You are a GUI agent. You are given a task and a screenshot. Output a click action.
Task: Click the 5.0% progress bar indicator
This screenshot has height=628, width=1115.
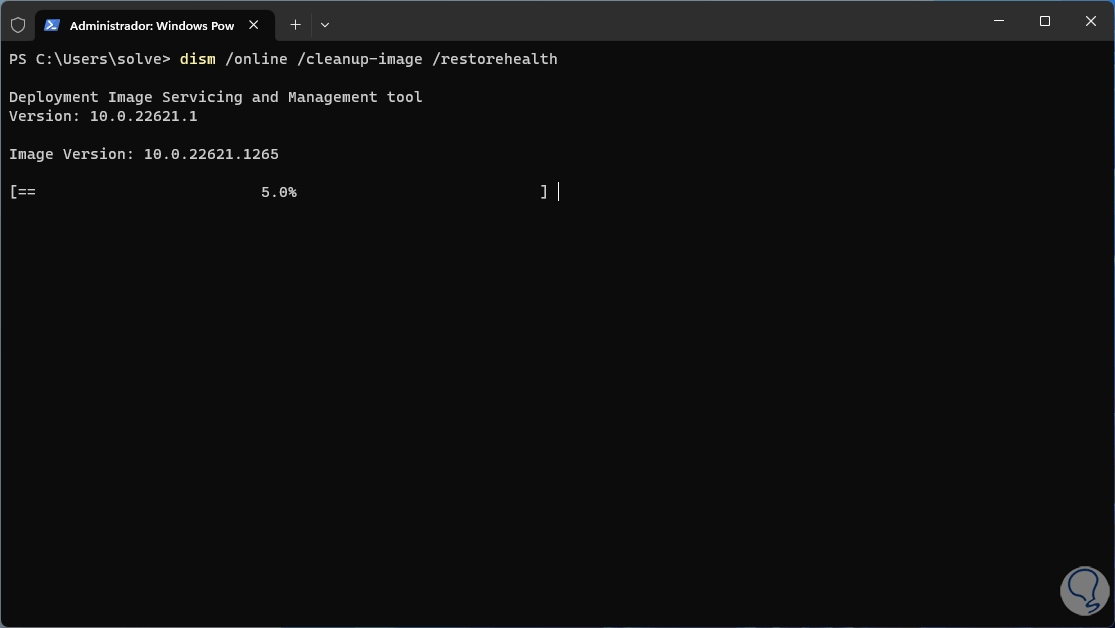click(279, 192)
